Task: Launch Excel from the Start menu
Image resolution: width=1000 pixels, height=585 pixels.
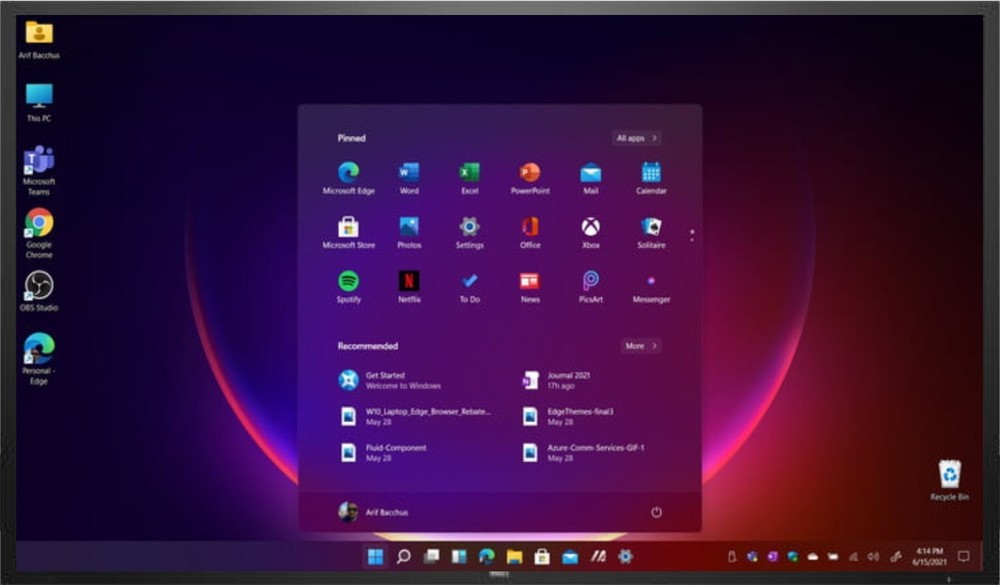Action: (469, 173)
